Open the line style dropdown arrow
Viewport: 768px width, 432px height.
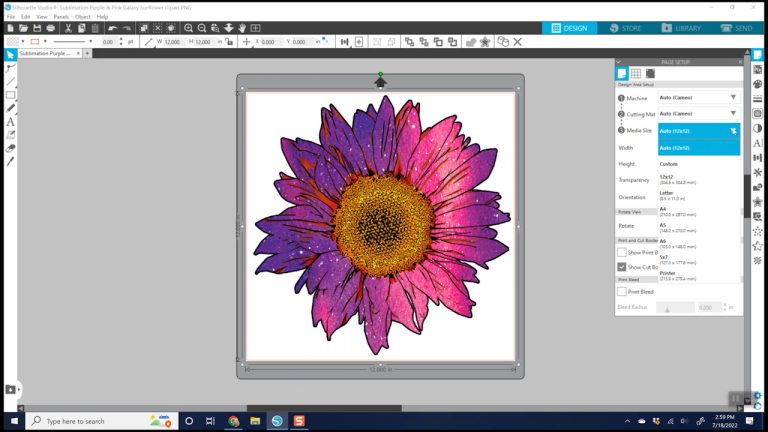[91, 42]
